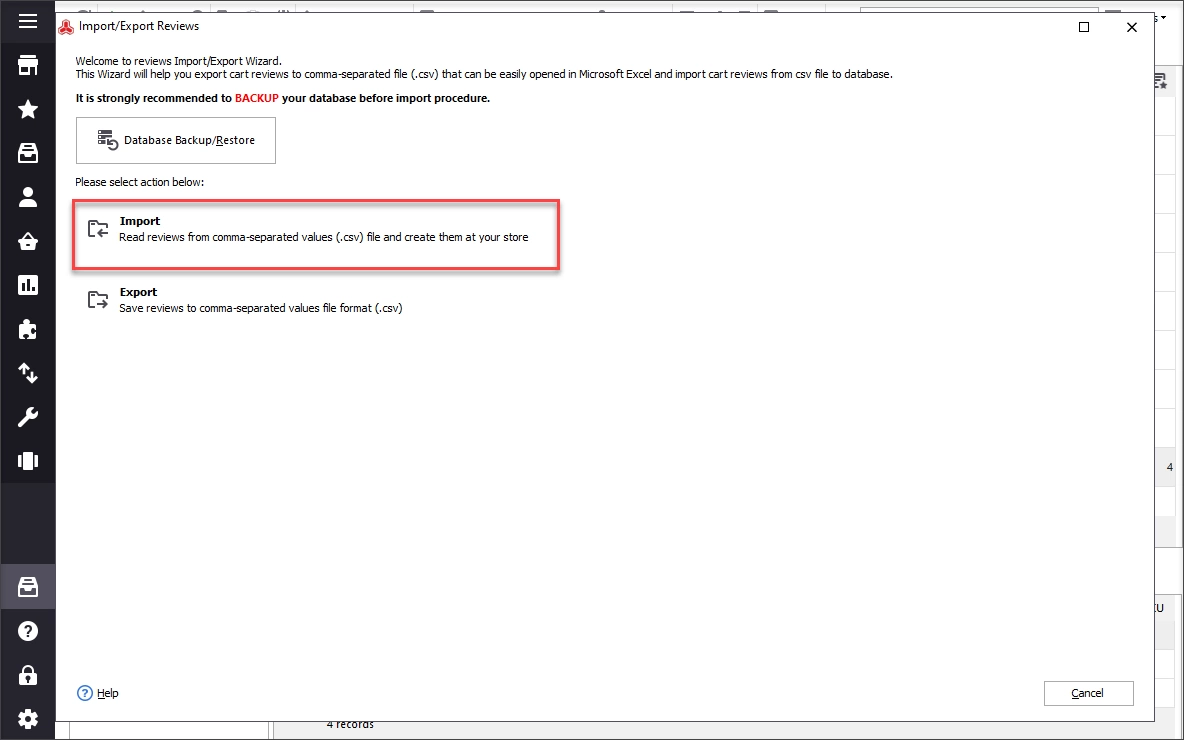Open the question mark help icon in the sidebar
The height and width of the screenshot is (740, 1184).
point(28,631)
